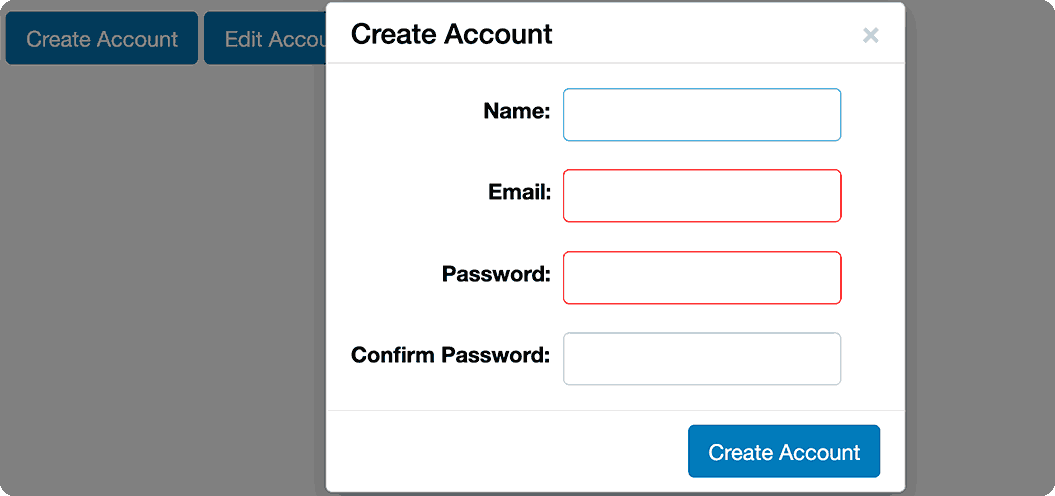Click the "Name:" label text

(516, 112)
